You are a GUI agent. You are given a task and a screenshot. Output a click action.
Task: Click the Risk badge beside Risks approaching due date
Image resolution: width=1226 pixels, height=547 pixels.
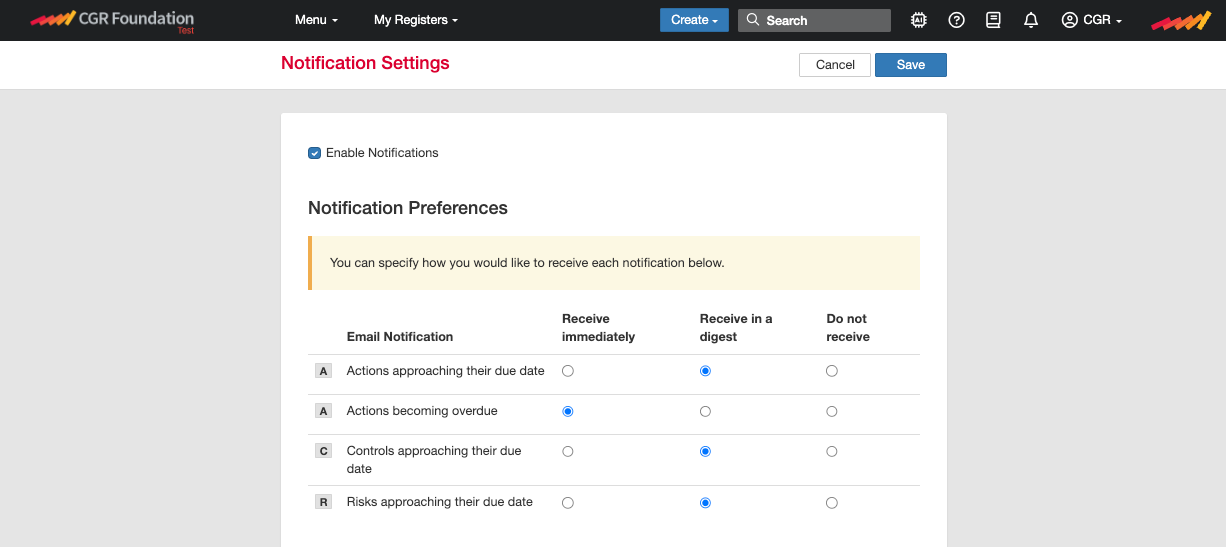pos(323,502)
